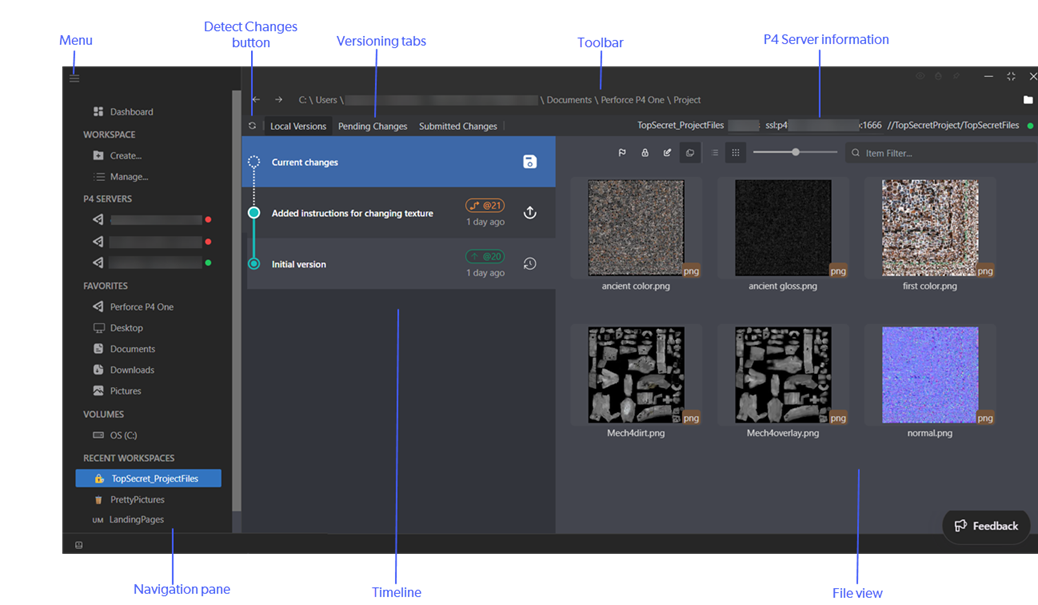Click the navigation pane scrollbar
1038x605 pixels.
tap(236, 301)
